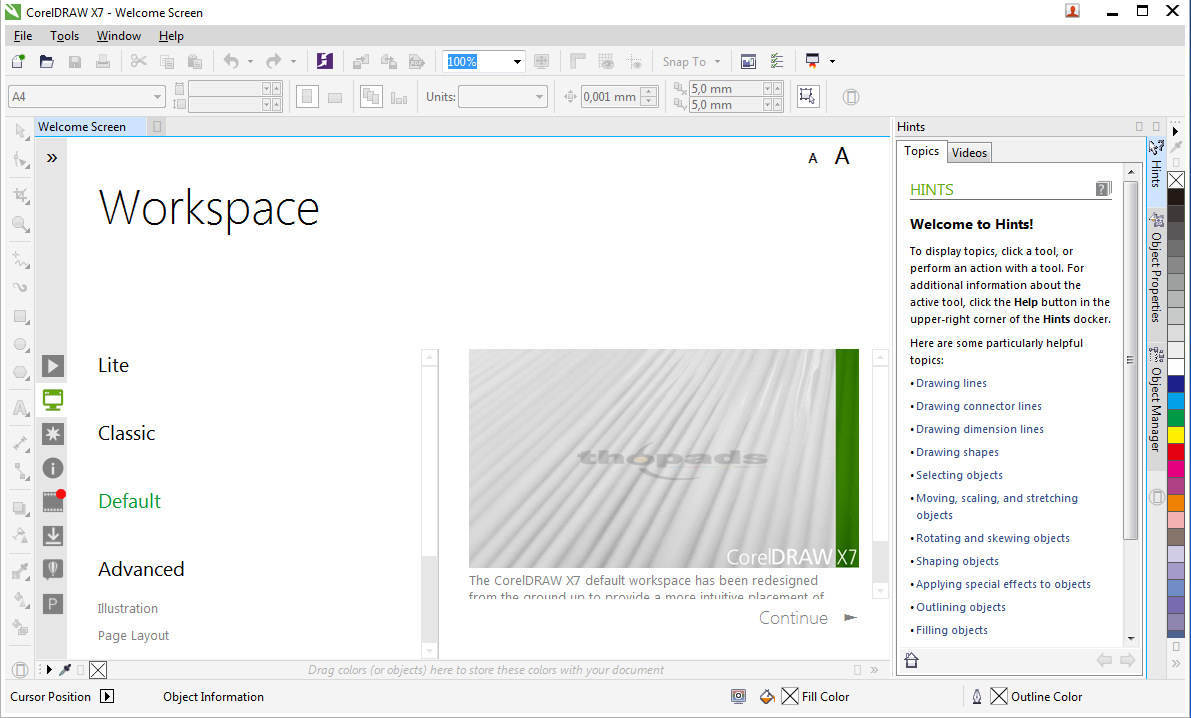Screen dimensions: 1191x718
Task: Open the zoom level dropdown
Action: (517, 62)
